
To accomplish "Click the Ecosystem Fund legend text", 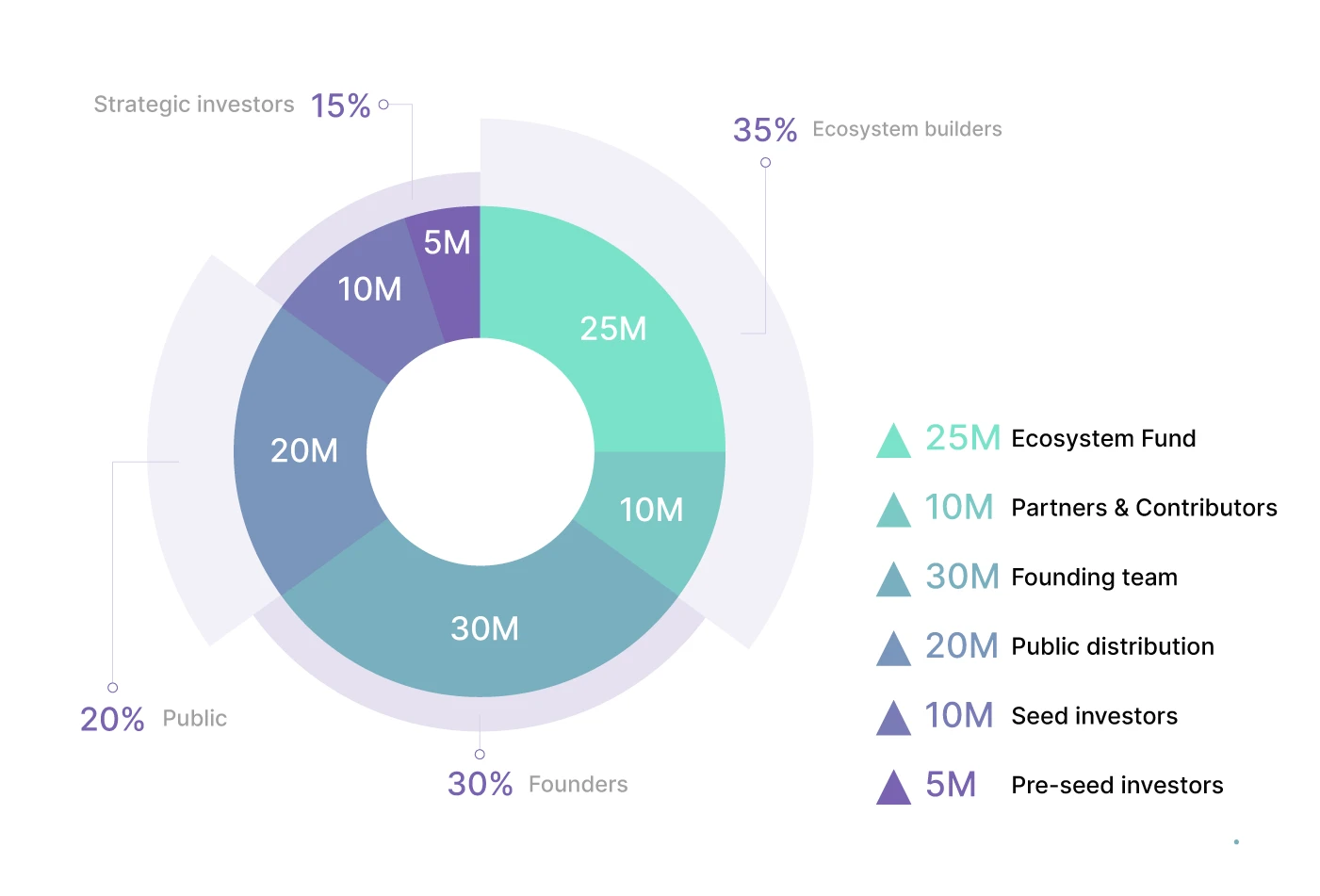I will coord(1103,439).
